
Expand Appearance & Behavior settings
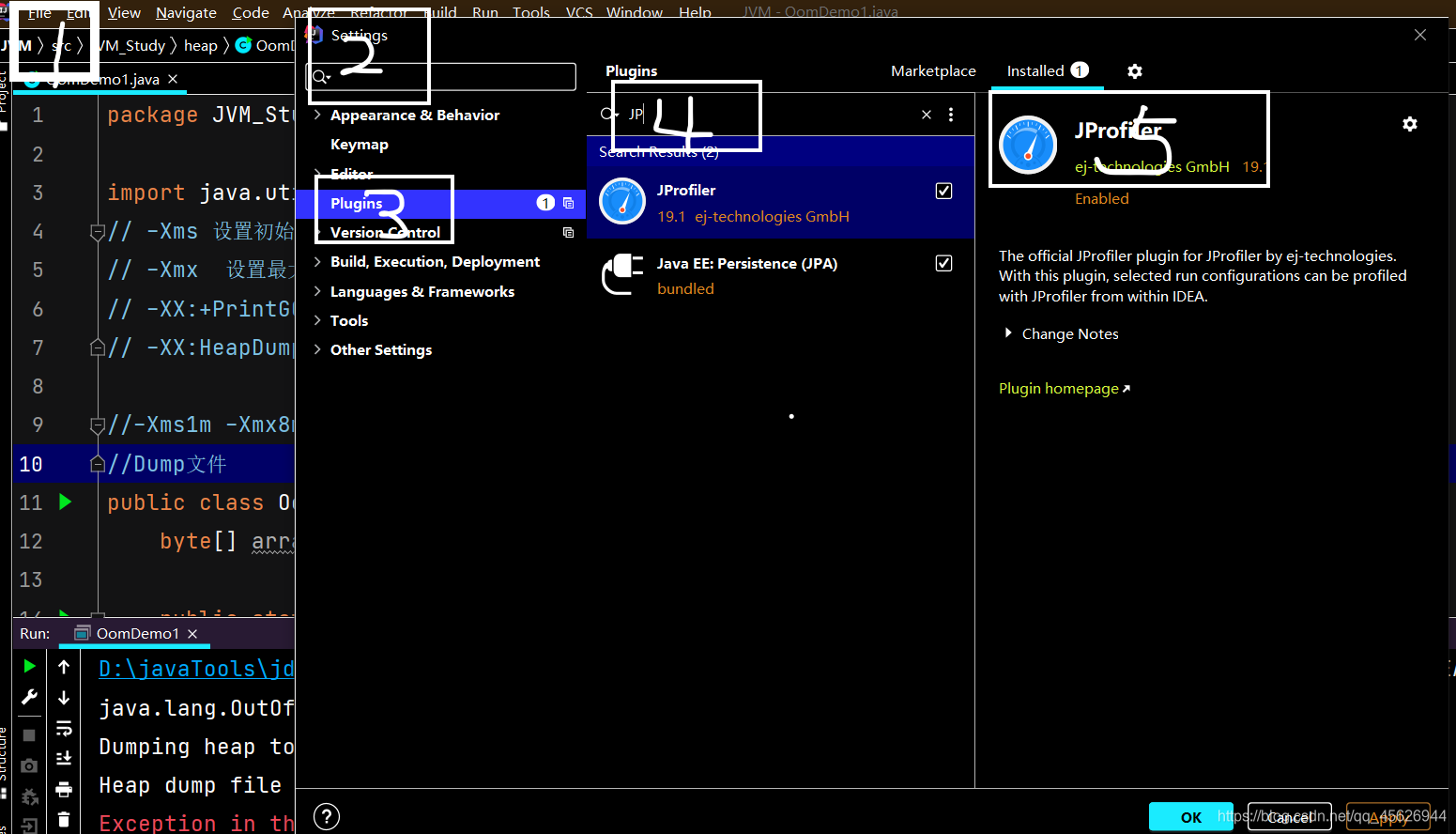(x=317, y=115)
